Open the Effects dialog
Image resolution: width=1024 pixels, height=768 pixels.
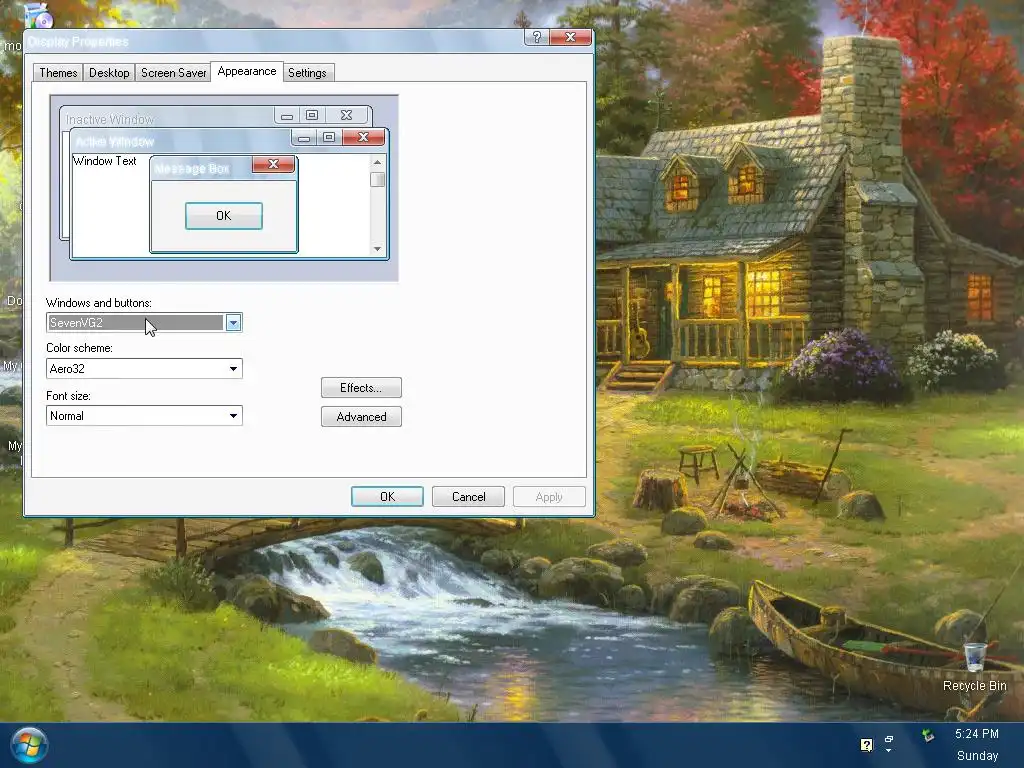point(361,388)
